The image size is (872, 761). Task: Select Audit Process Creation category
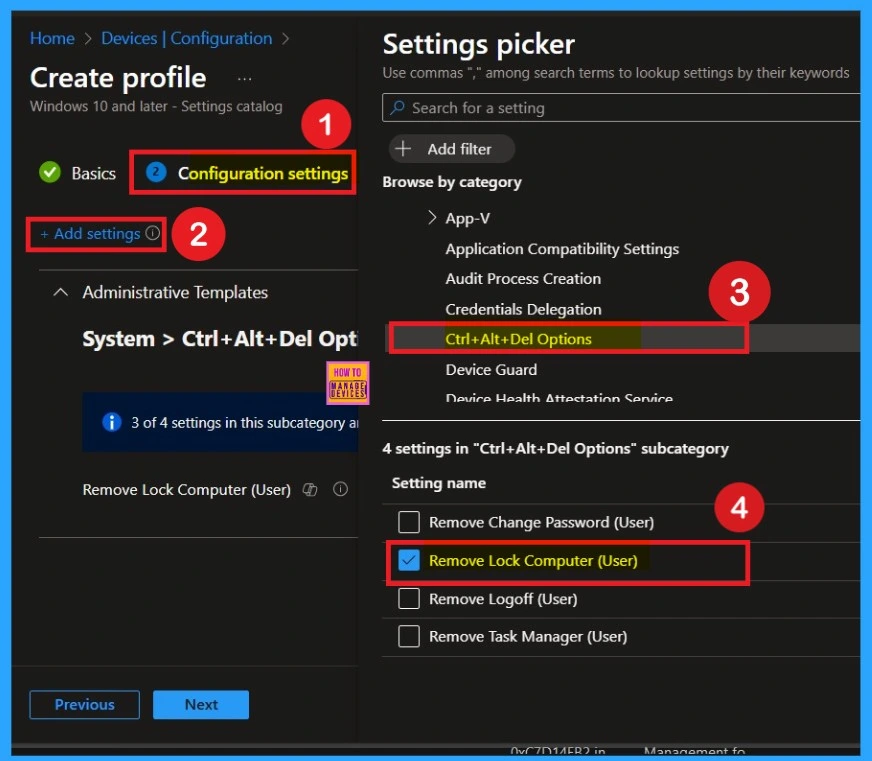point(523,279)
